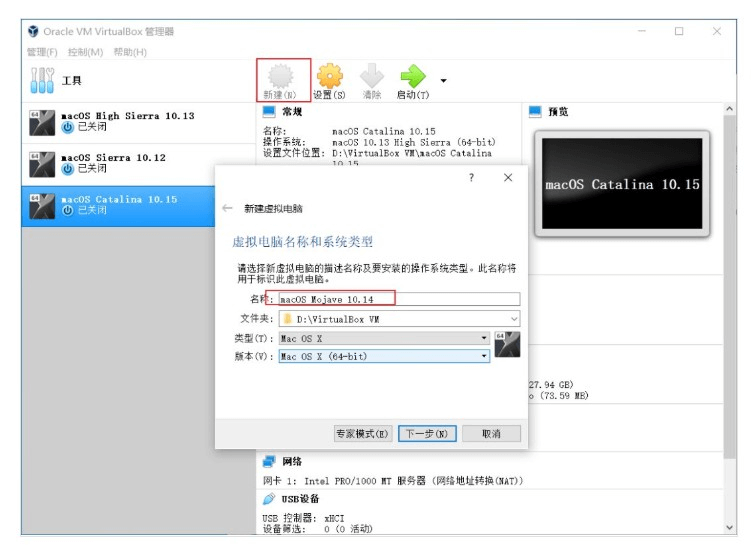The width and height of the screenshot is (751, 546).
Task: Click the Network section icon
Action: pyautogui.click(x=269, y=461)
